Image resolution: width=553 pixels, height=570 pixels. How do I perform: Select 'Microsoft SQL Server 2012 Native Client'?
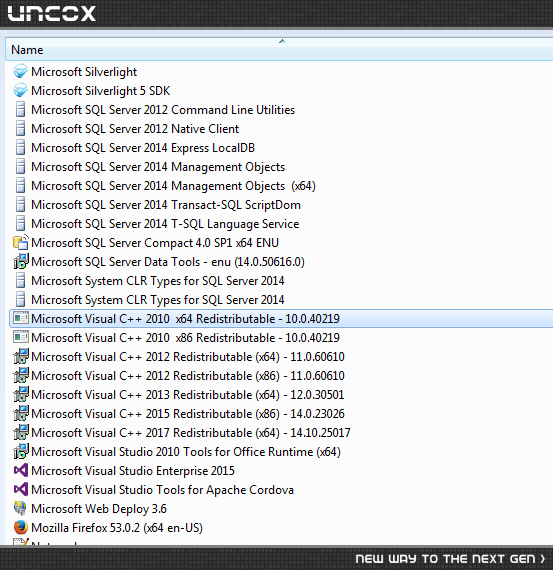135,129
